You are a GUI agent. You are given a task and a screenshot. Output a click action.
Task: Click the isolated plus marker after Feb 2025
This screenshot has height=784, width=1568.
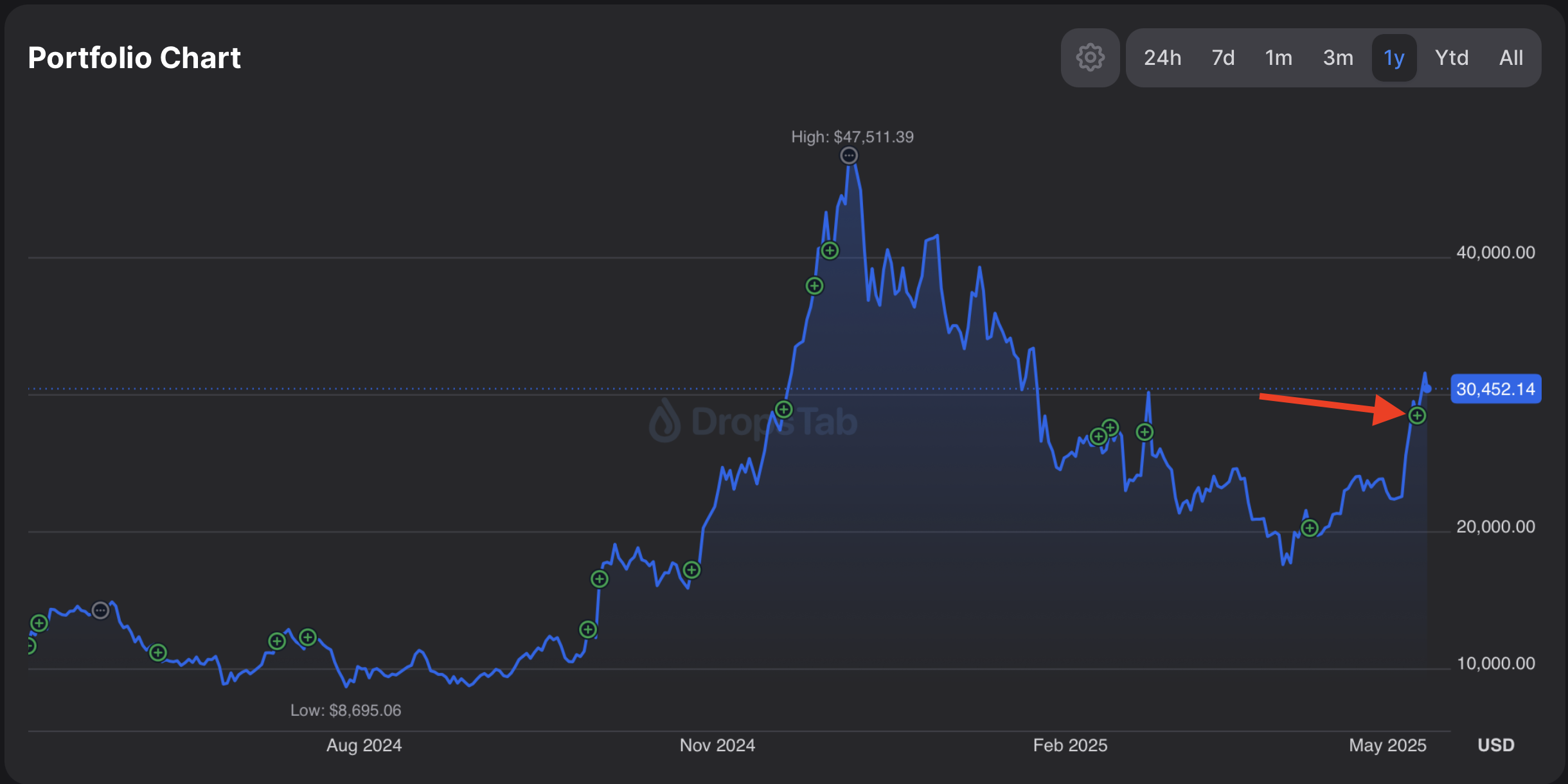(x=1145, y=432)
